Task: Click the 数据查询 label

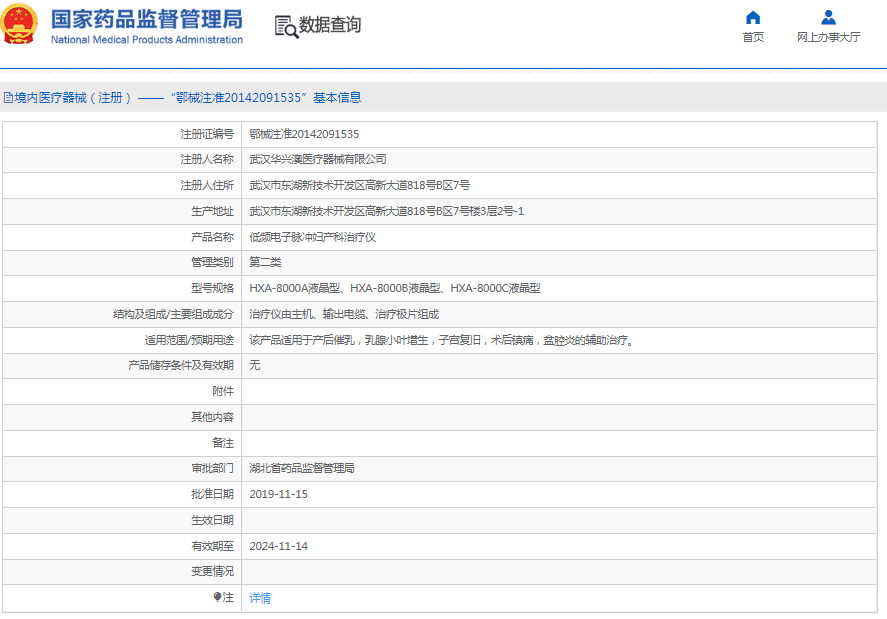Action: point(330,25)
